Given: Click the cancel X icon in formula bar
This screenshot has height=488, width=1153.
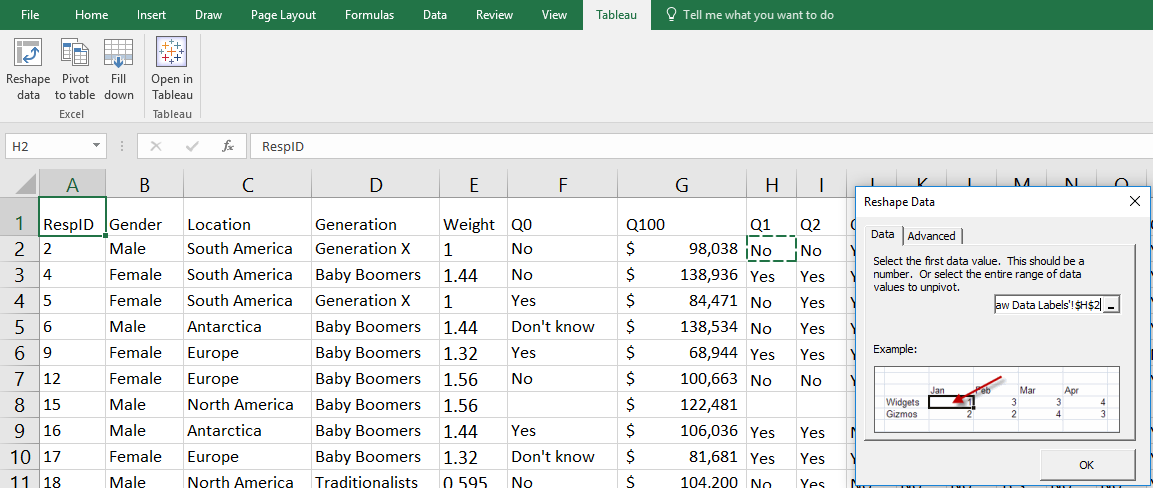Looking at the screenshot, I should coord(155,146).
